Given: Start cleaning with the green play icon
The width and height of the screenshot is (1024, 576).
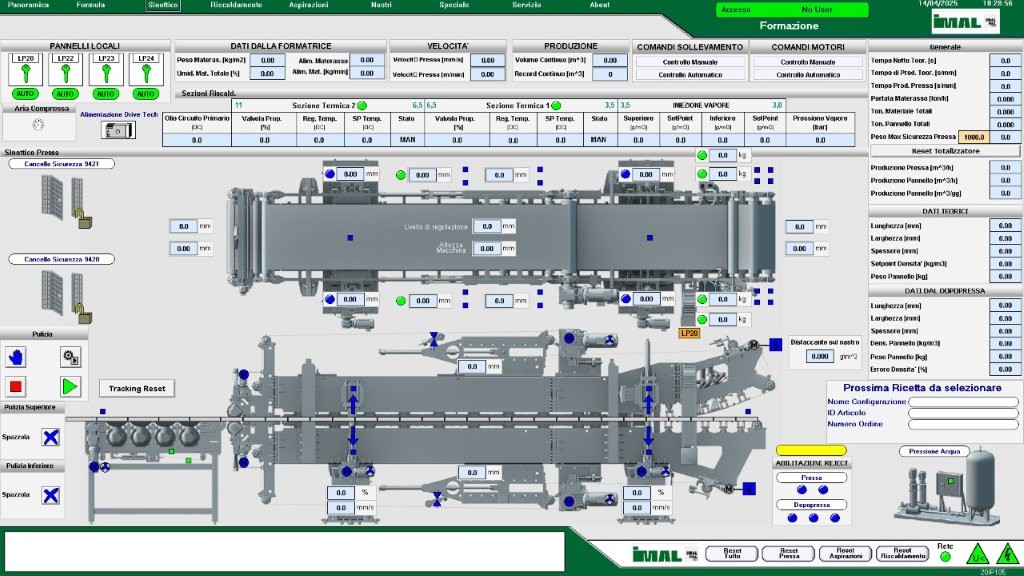Looking at the screenshot, I should pyautogui.click(x=69, y=386).
